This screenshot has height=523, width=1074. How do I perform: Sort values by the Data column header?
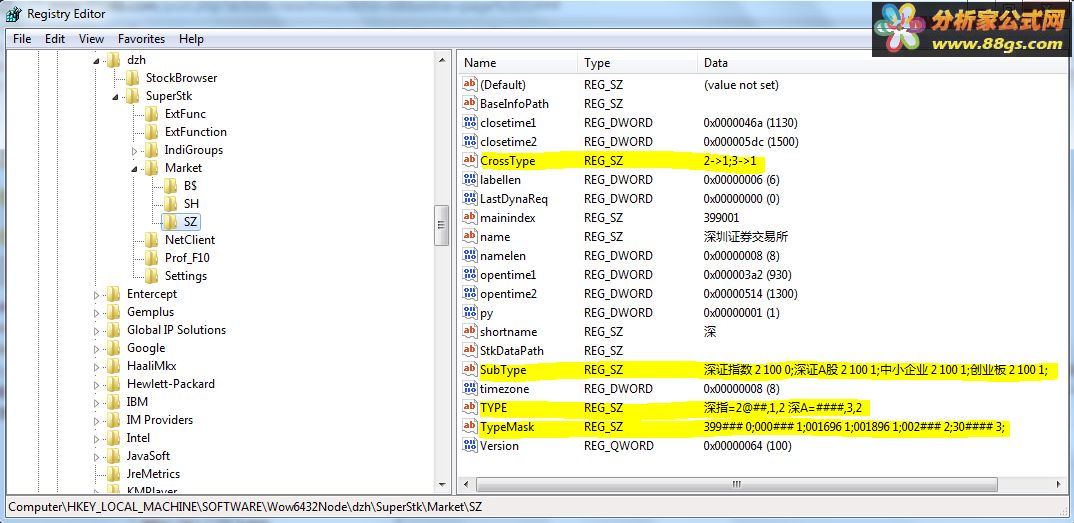[x=883, y=63]
